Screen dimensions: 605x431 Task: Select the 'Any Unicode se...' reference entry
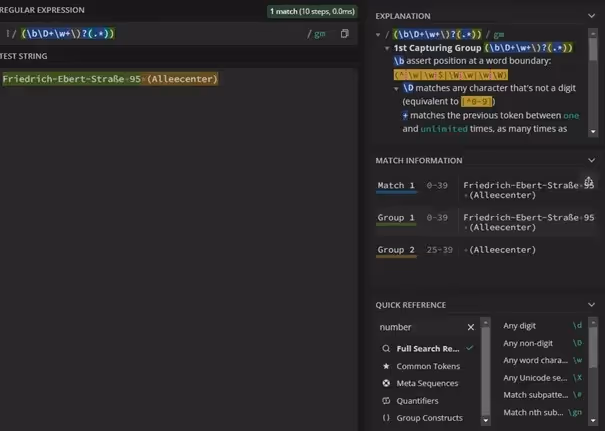coord(542,378)
